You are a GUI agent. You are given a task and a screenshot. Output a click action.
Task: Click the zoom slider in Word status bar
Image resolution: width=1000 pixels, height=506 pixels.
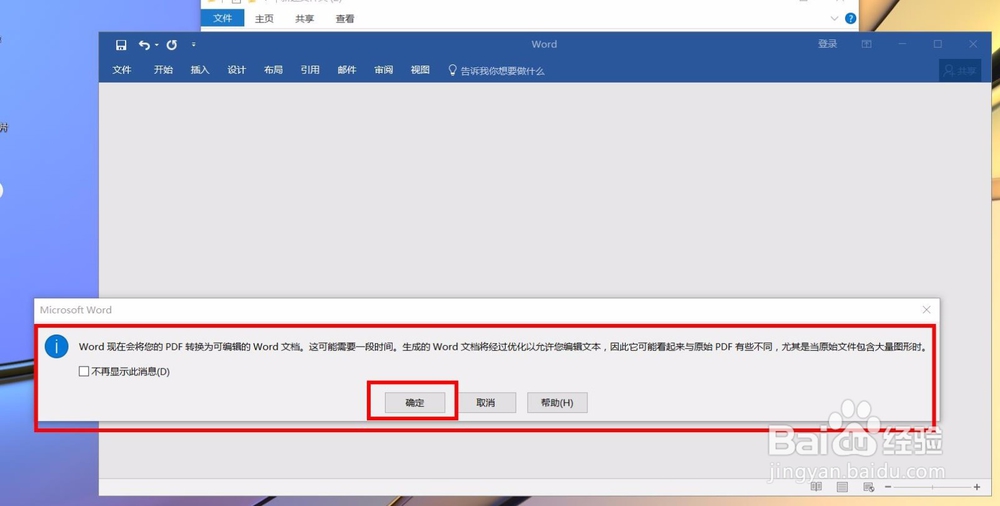click(x=932, y=487)
